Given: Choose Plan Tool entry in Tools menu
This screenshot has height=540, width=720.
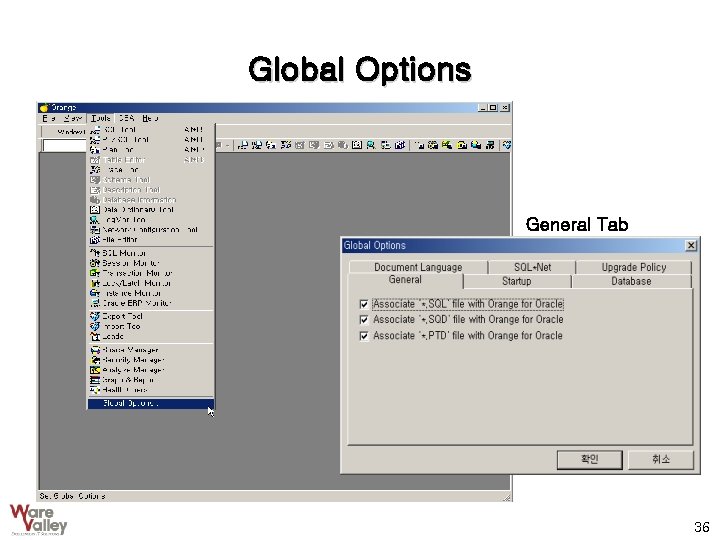Looking at the screenshot, I should click(x=151, y=150).
